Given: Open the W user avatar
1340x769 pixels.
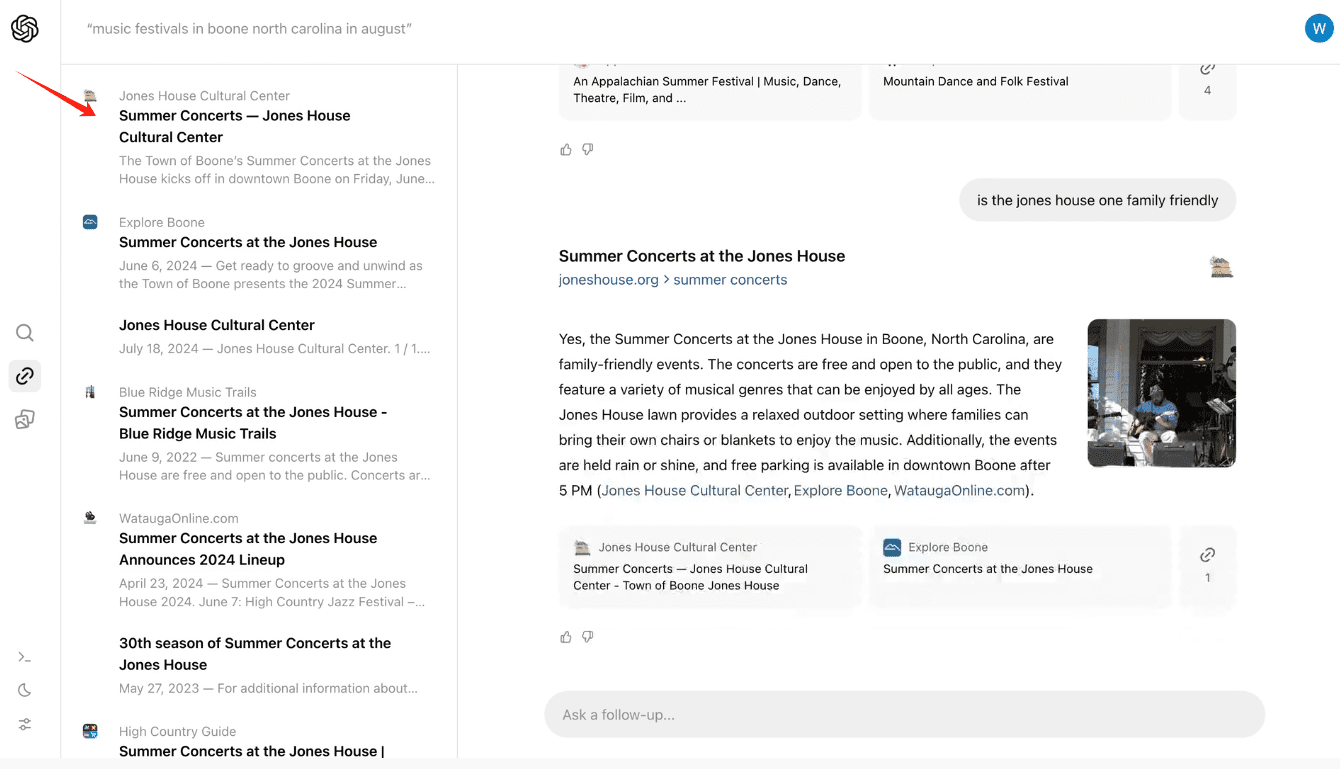Looking at the screenshot, I should pos(1319,28).
